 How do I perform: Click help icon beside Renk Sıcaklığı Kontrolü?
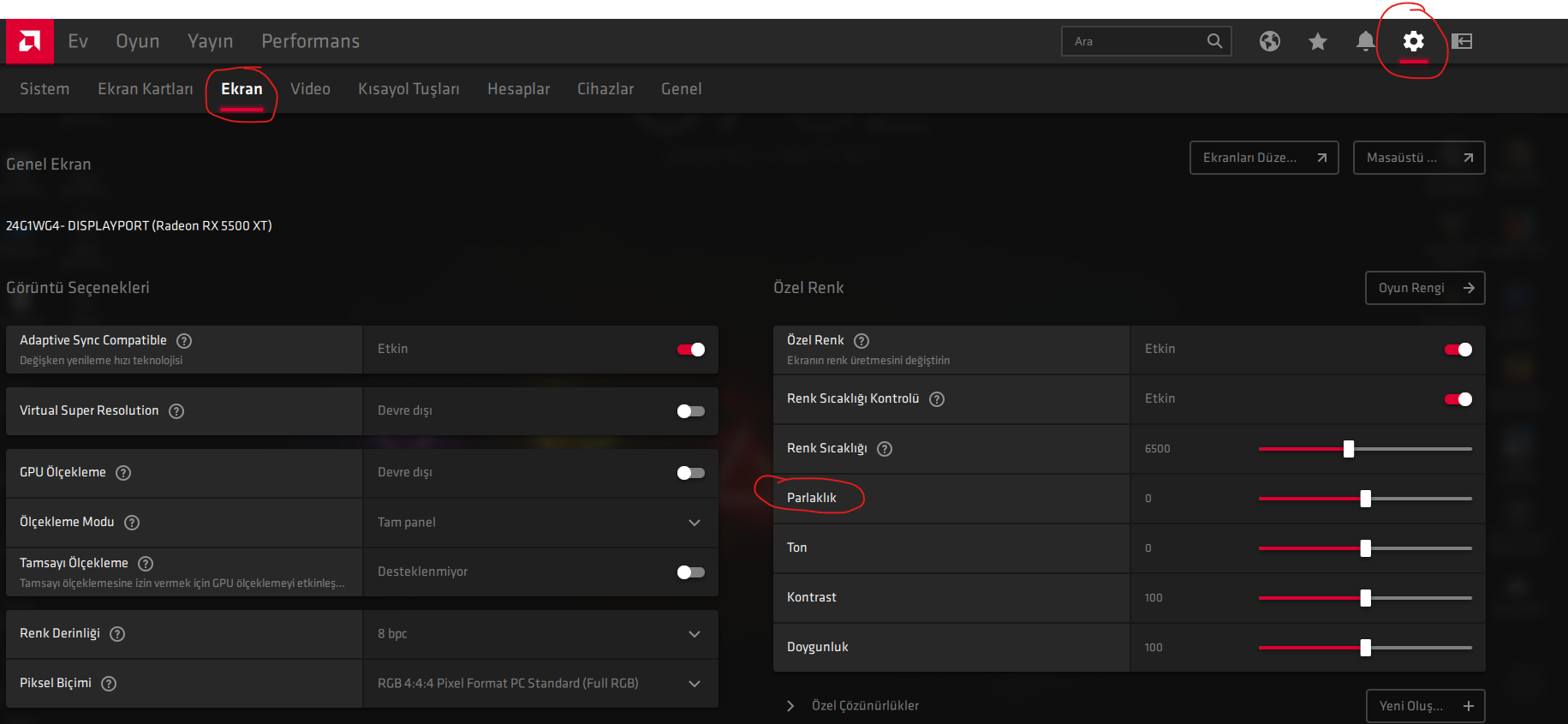pos(937,399)
